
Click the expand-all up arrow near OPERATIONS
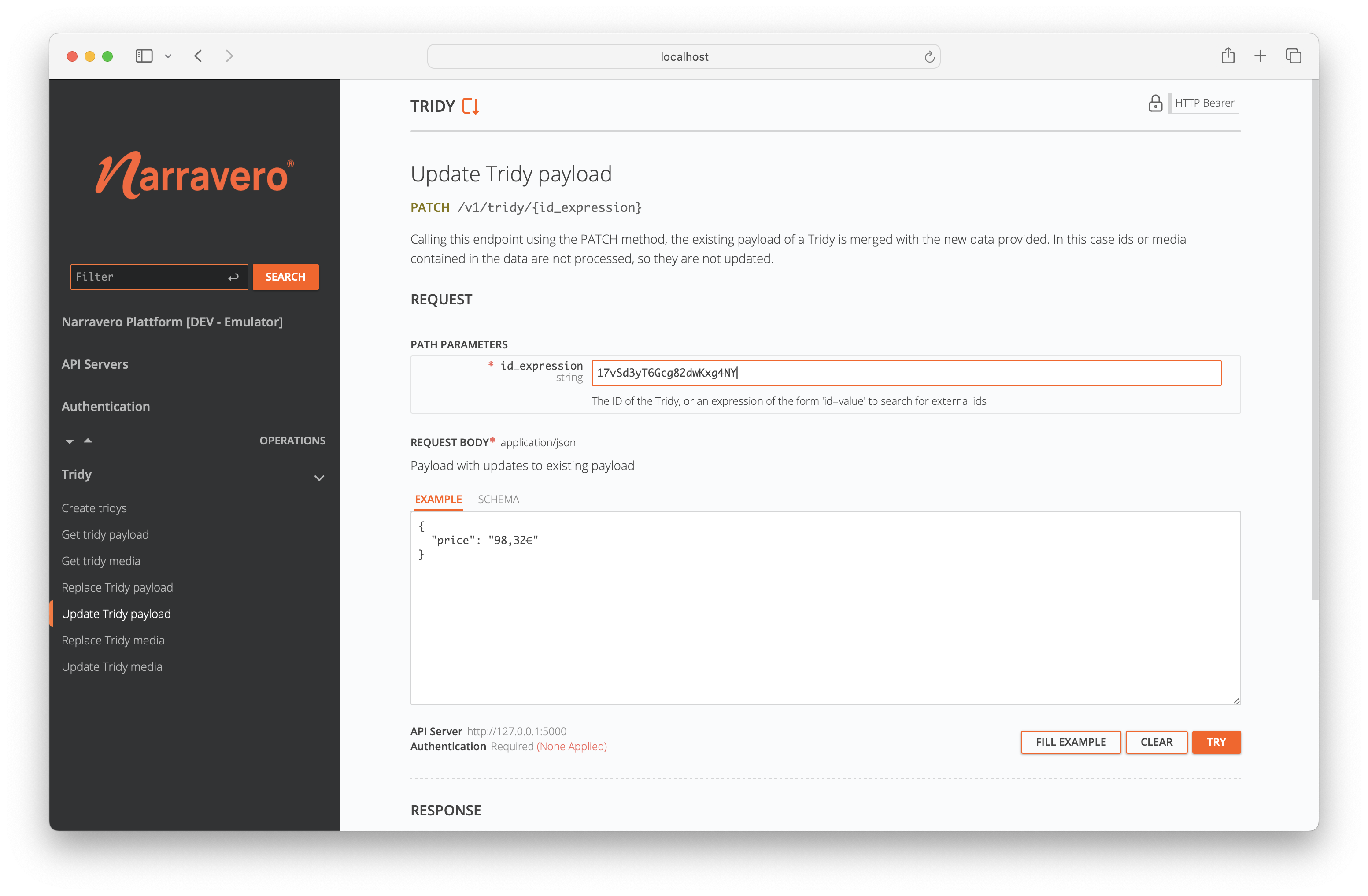pos(87,440)
